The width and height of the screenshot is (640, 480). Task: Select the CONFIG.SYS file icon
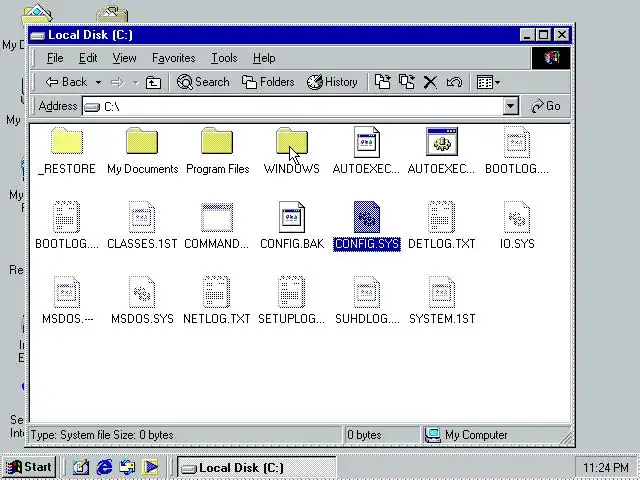coord(367,217)
